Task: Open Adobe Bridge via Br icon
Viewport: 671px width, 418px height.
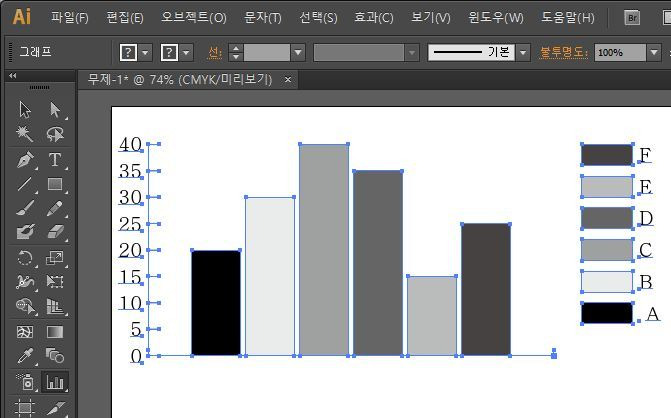Action: click(632, 18)
